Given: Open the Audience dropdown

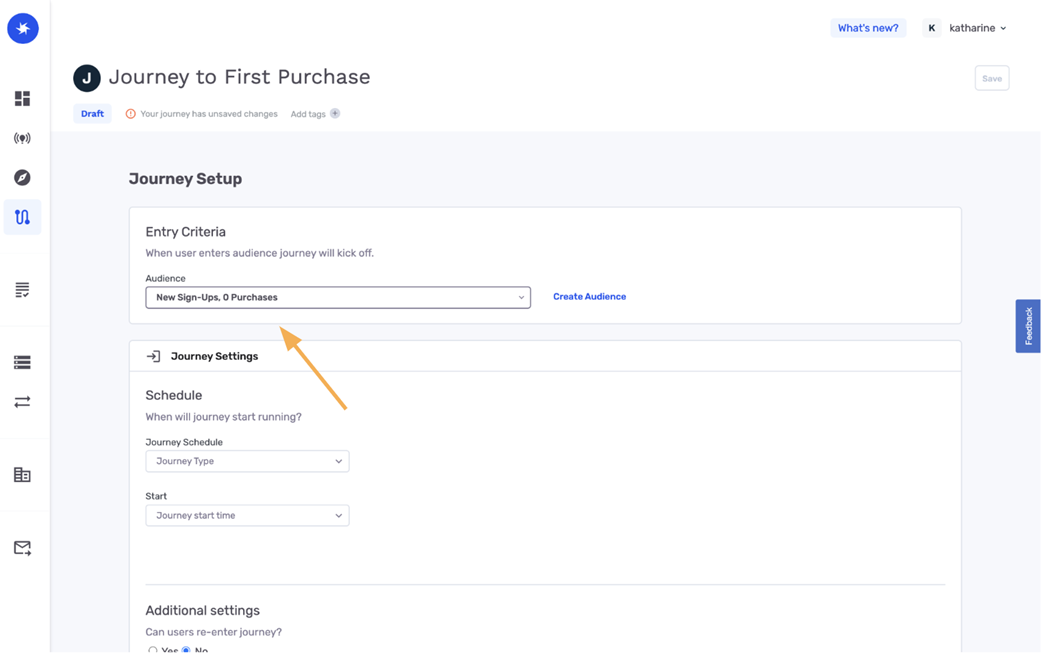Looking at the screenshot, I should click(x=338, y=297).
